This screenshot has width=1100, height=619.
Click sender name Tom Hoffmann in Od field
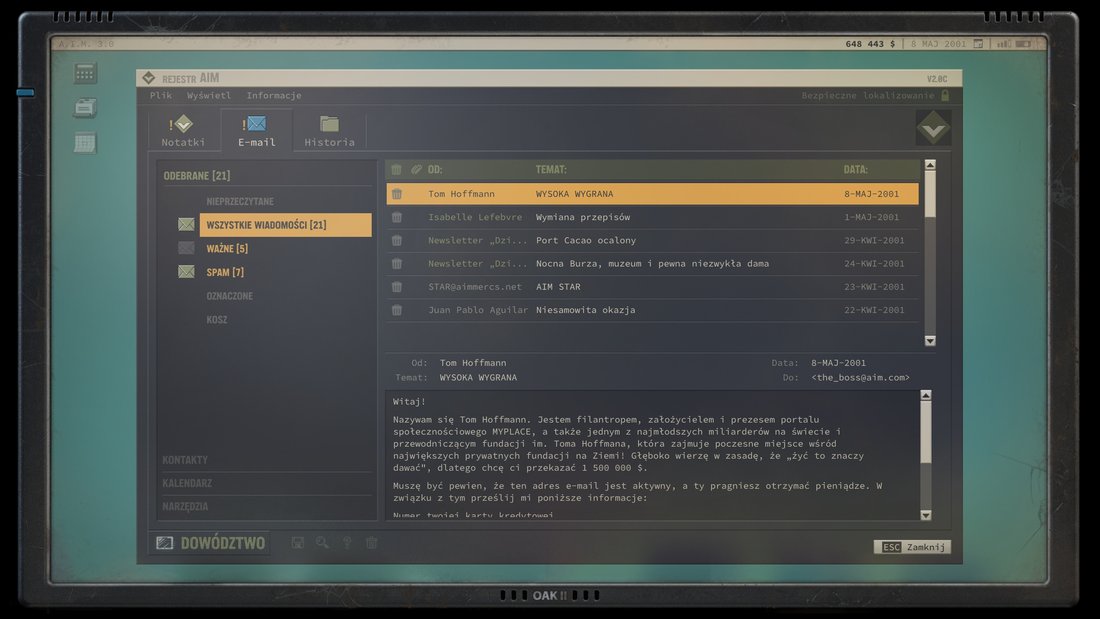coord(473,363)
